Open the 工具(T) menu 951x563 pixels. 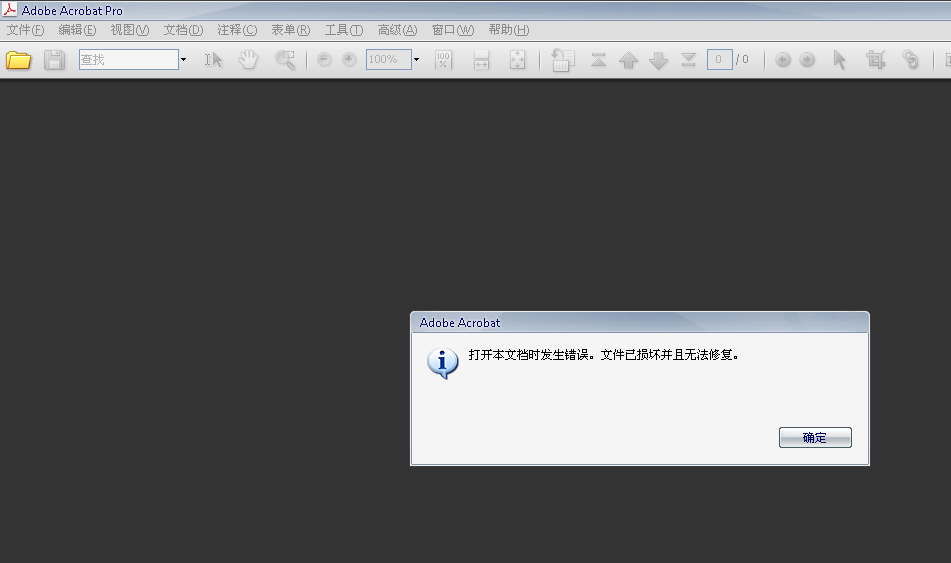344,30
